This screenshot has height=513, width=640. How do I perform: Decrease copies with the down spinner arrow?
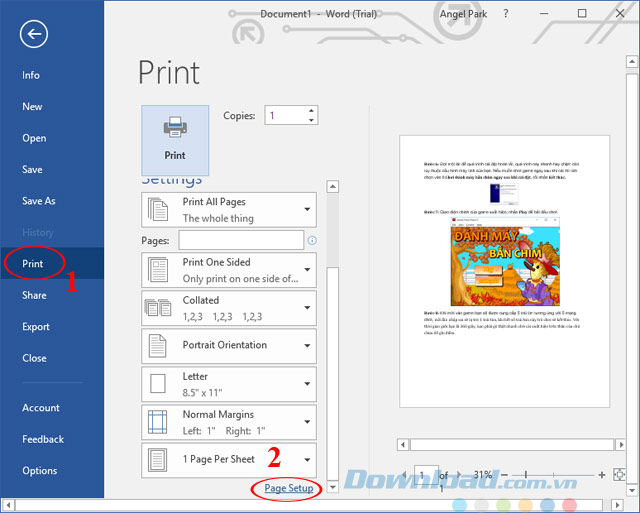[x=311, y=120]
